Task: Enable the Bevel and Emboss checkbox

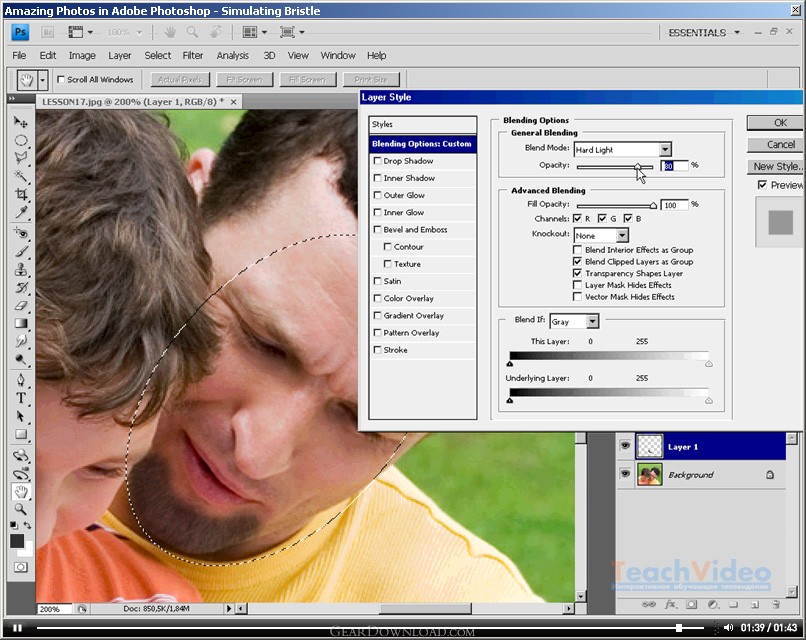Action: tap(377, 230)
